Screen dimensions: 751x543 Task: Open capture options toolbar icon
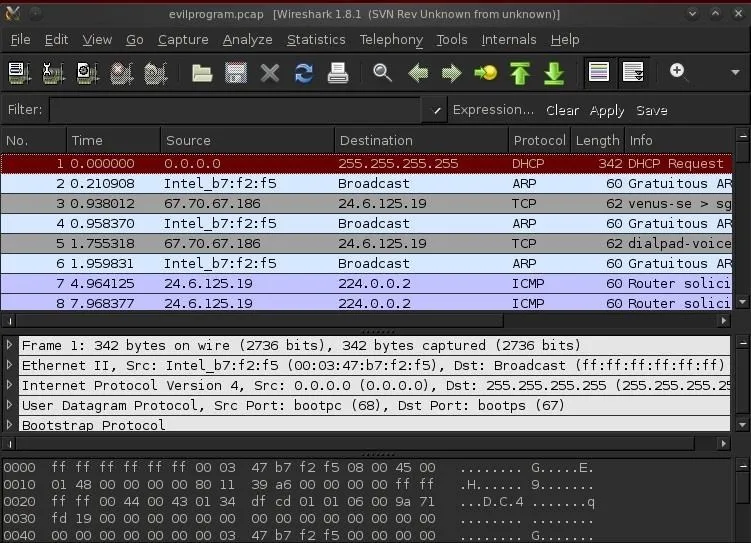[54, 73]
